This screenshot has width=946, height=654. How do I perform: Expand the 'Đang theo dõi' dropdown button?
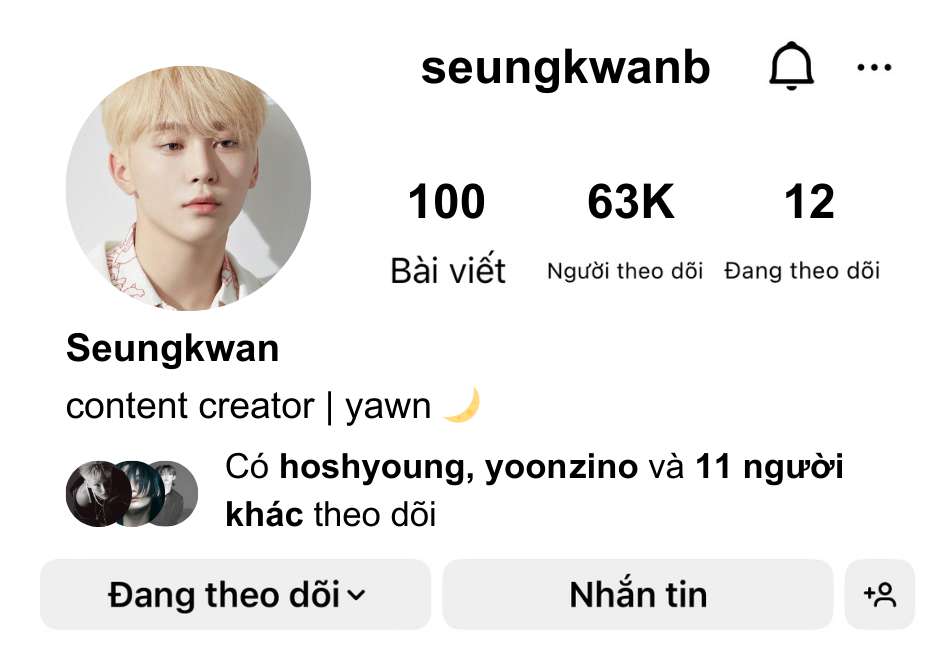click(235, 595)
